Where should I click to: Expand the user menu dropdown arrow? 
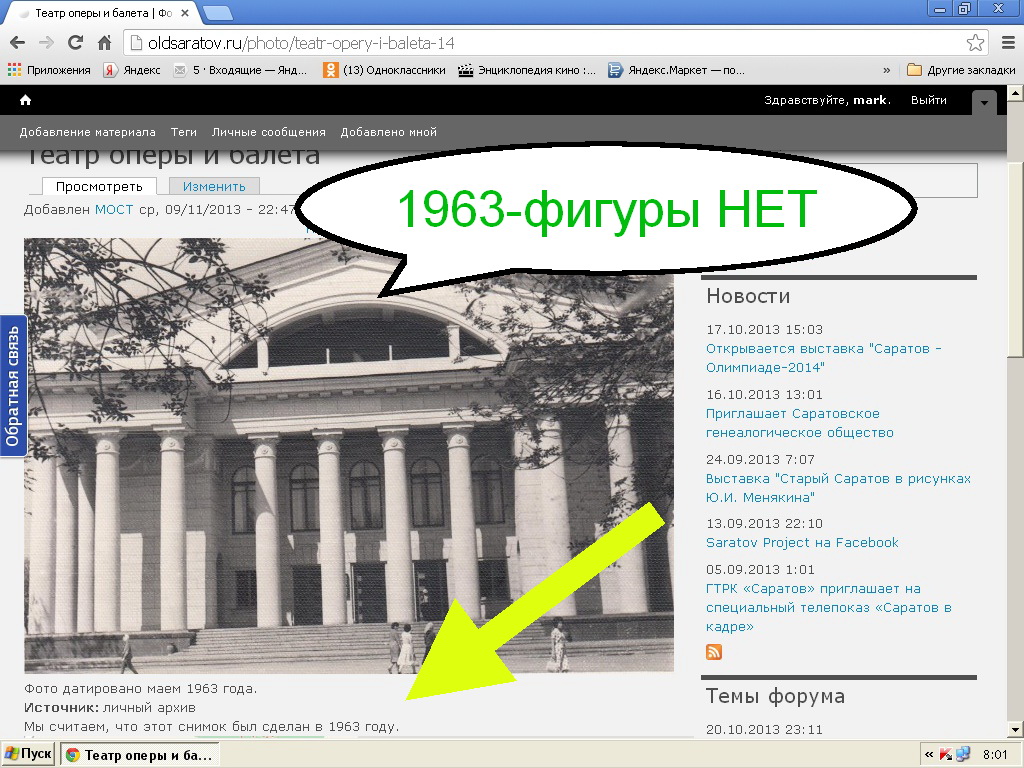984,103
